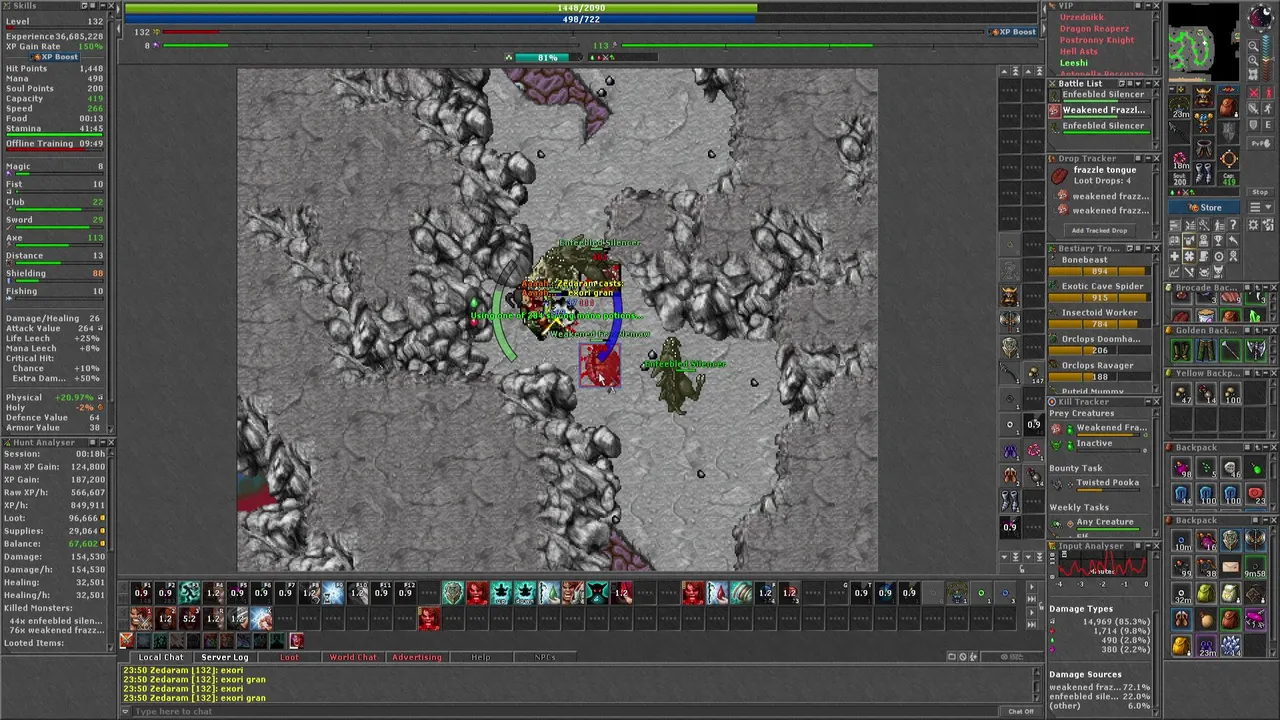Image resolution: width=1280 pixels, height=720 pixels.
Task: Open the question mark help icon
Action: point(1232,224)
